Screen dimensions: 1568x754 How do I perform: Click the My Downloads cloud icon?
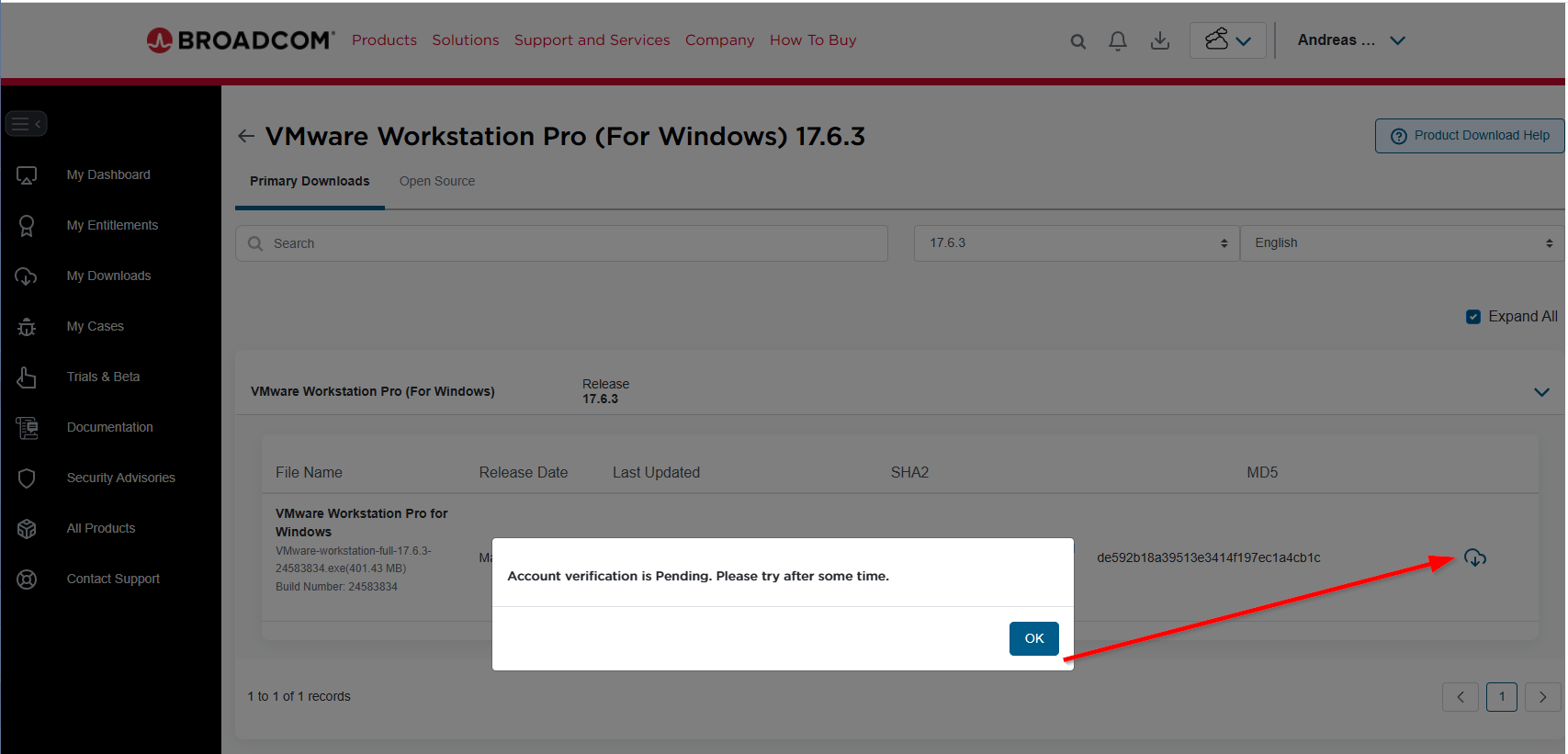click(27, 276)
